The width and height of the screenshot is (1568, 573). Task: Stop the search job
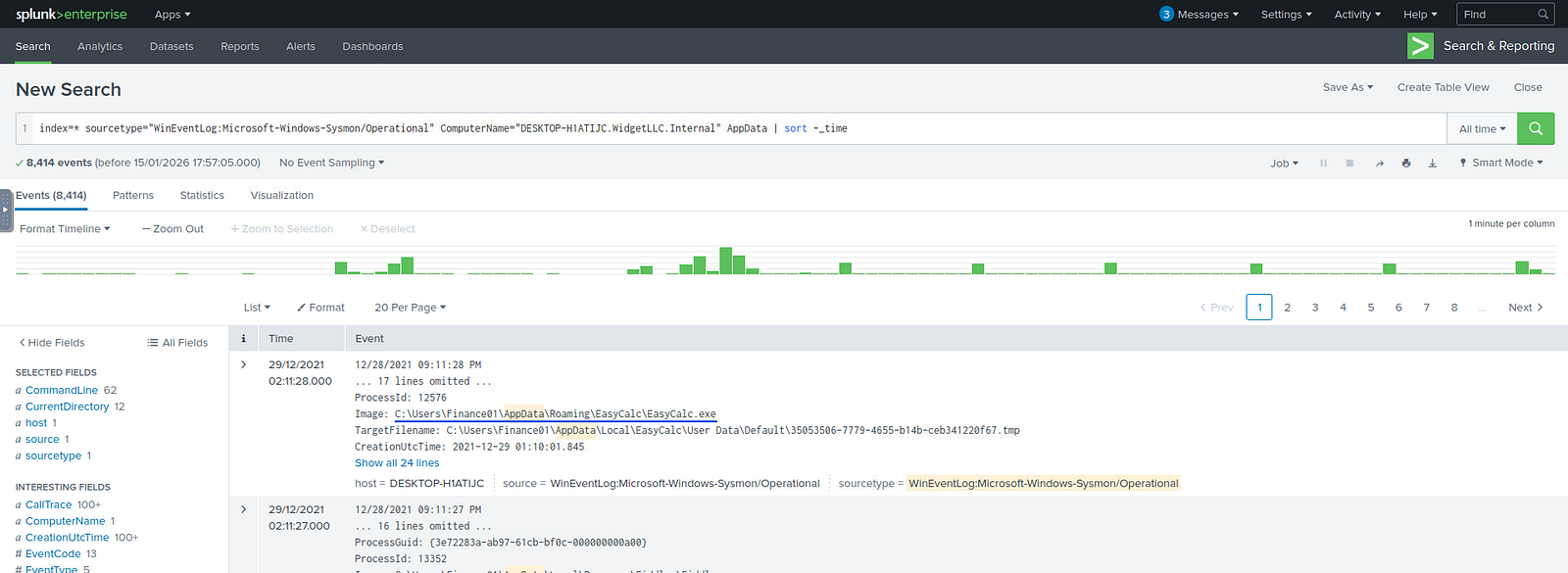tap(1349, 164)
